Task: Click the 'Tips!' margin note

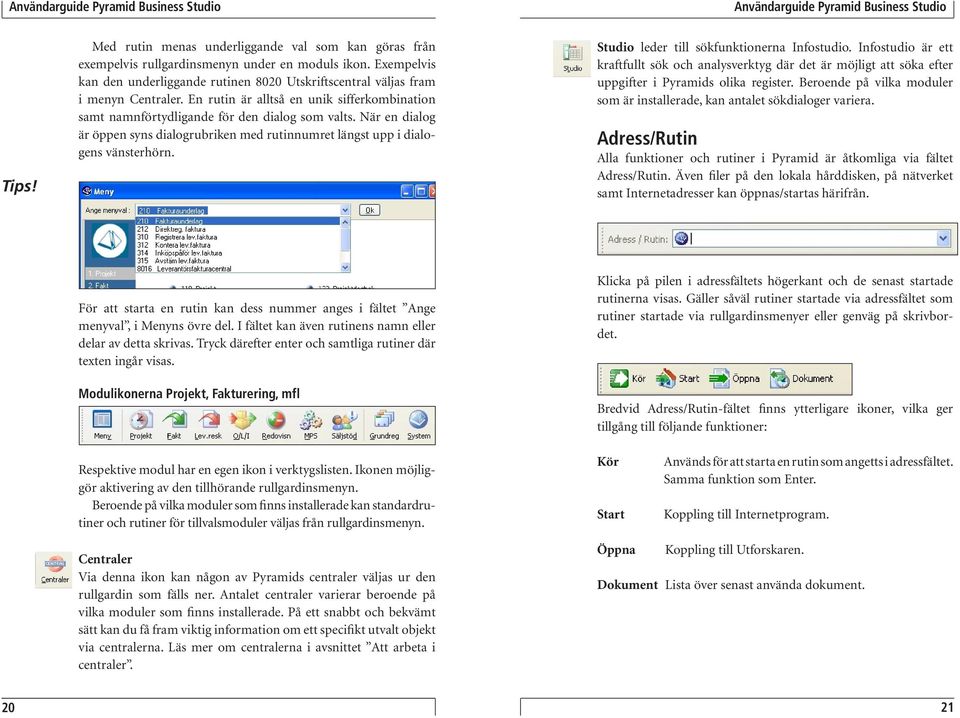Action: coord(19,185)
